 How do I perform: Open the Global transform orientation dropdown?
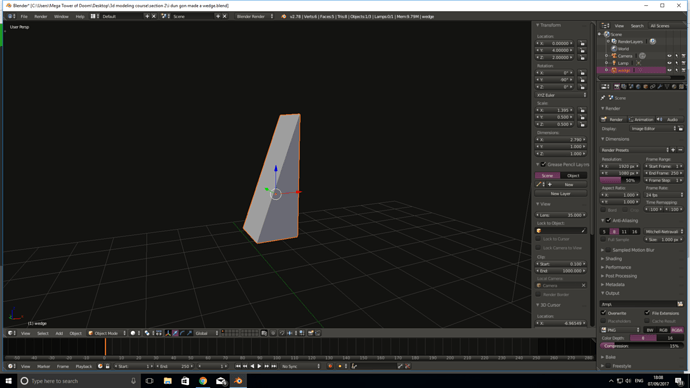point(206,333)
